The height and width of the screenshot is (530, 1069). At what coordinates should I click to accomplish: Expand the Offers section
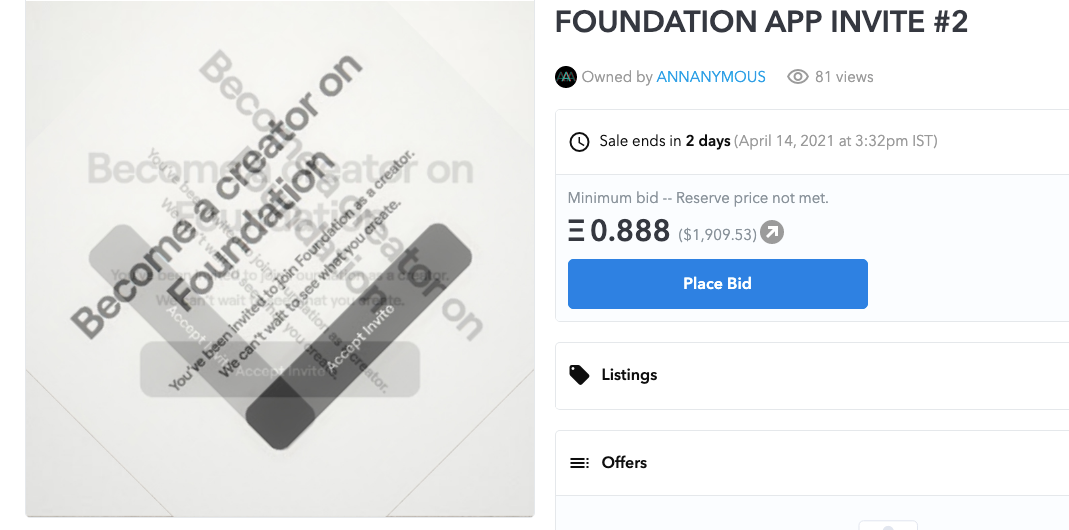click(x=624, y=463)
